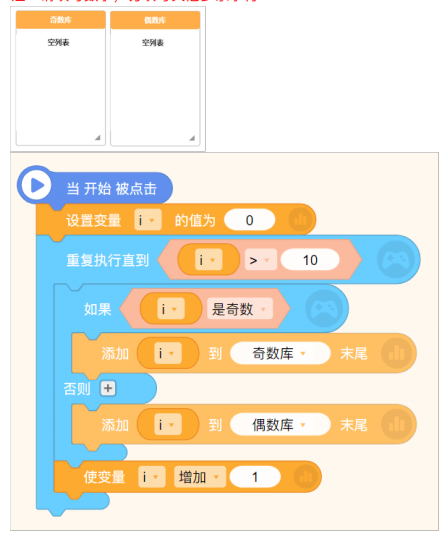Click the chart icon on the 使变量 block
This screenshot has height=537, width=444.
[x=306, y=476]
